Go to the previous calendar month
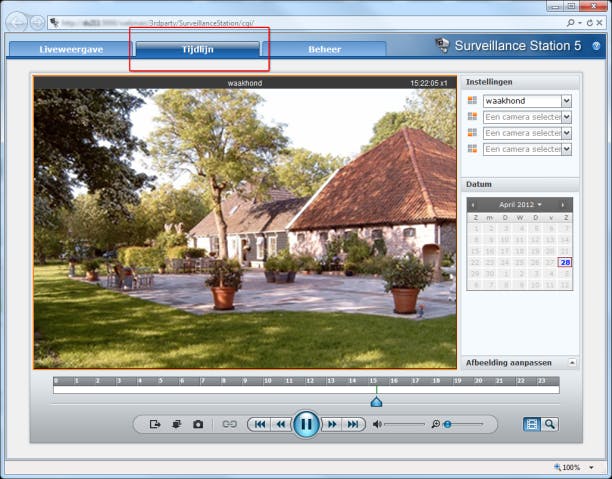Image resolution: width=612 pixels, height=479 pixels. (473, 205)
